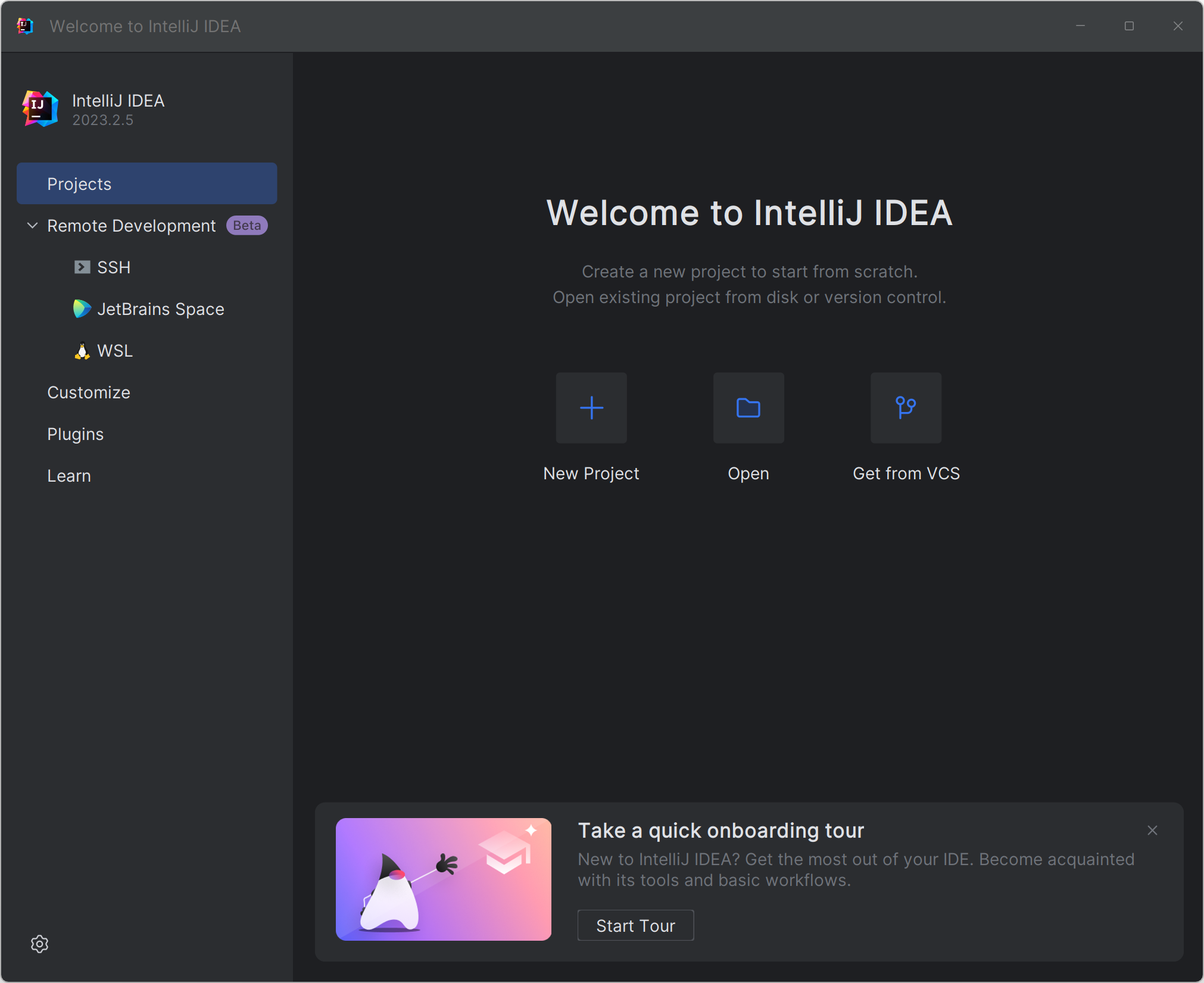The image size is (1204, 983).
Task: Click the New Project plus icon
Action: tap(591, 408)
